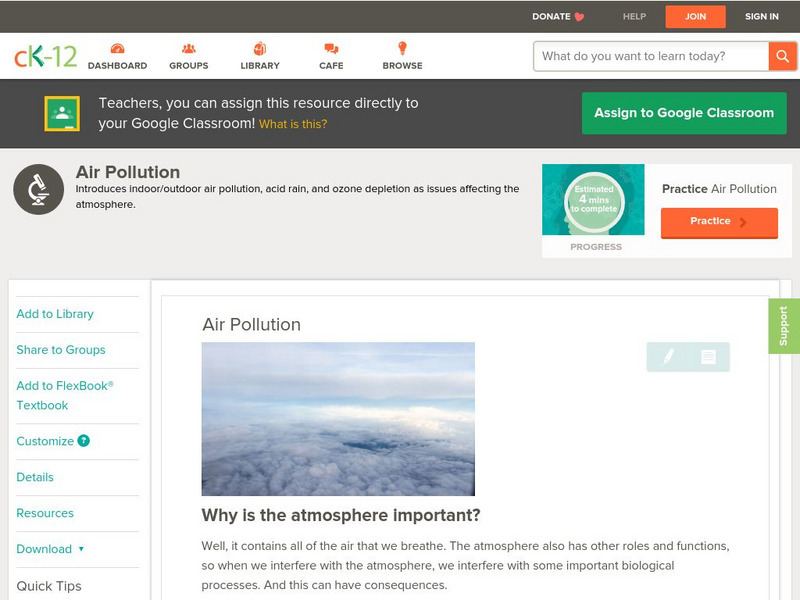This screenshot has width=800, height=600.
Task: Click 'Why is the atmosphere important?' heading
Action: point(341,515)
